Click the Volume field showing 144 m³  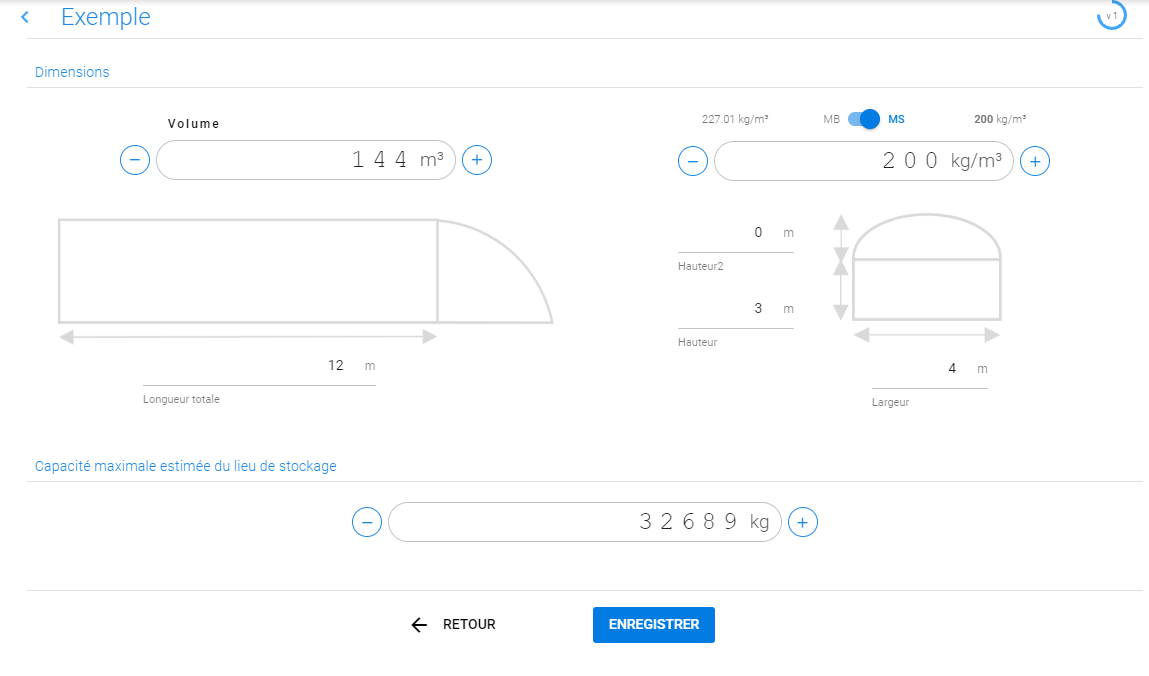[x=306, y=160]
